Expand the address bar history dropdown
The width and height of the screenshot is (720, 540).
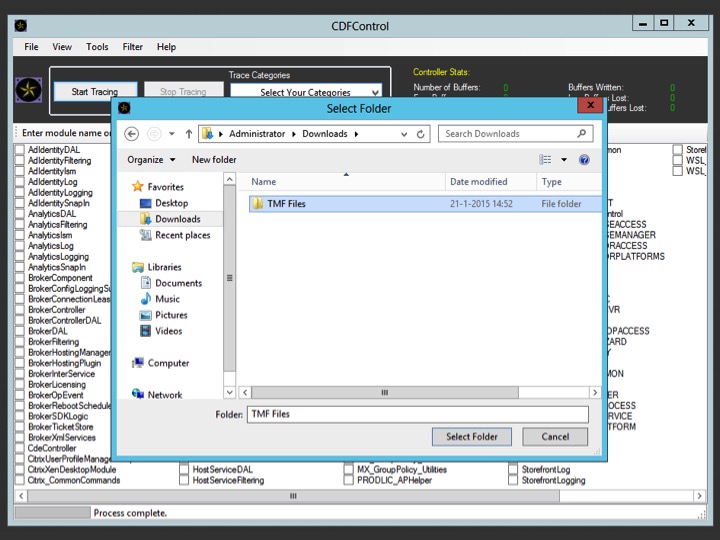(x=404, y=134)
